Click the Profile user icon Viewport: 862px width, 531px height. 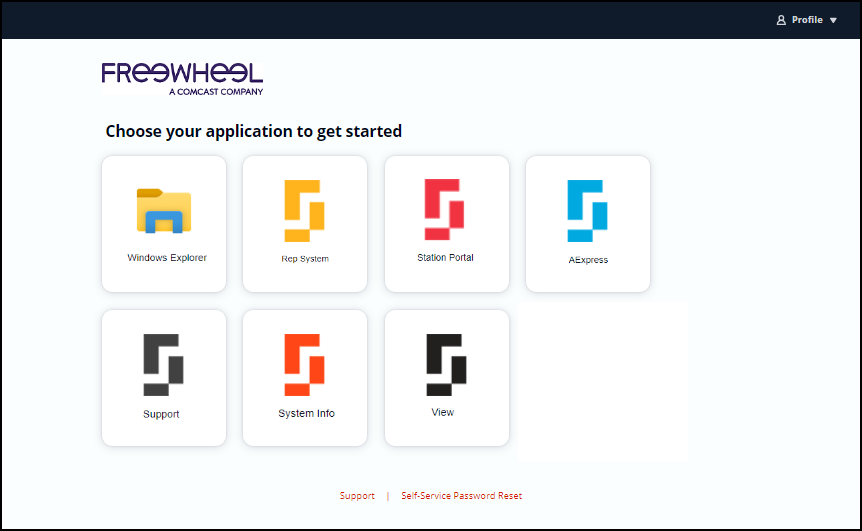pos(781,20)
